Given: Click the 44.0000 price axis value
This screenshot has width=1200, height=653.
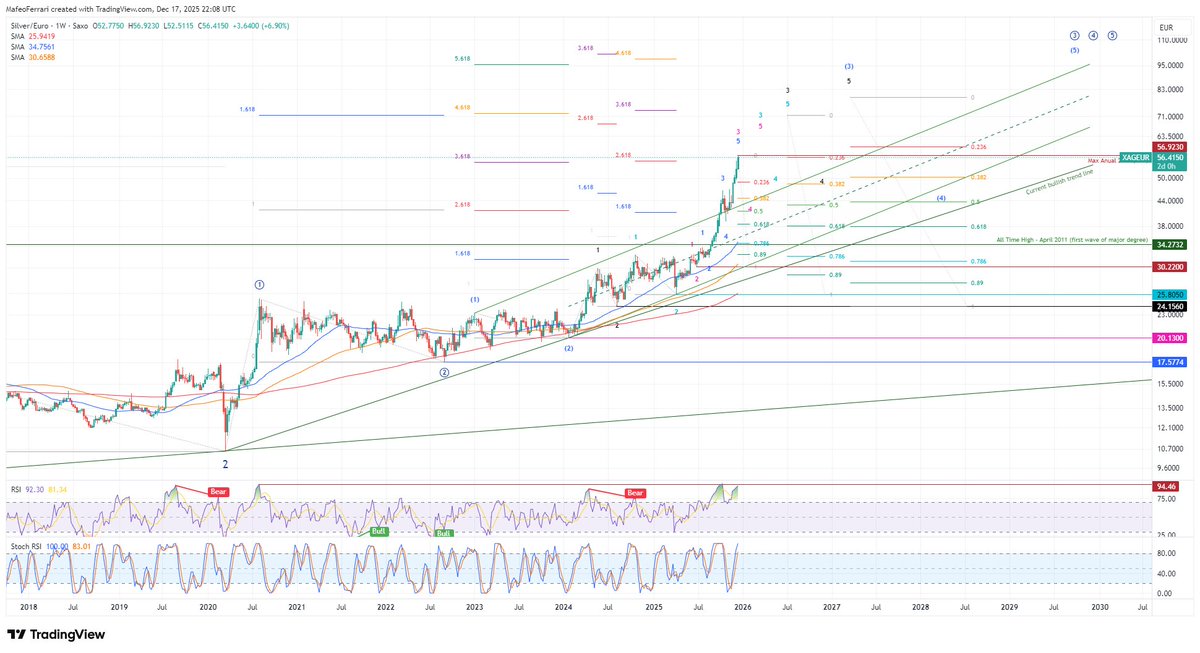Looking at the screenshot, I should click(1169, 200).
